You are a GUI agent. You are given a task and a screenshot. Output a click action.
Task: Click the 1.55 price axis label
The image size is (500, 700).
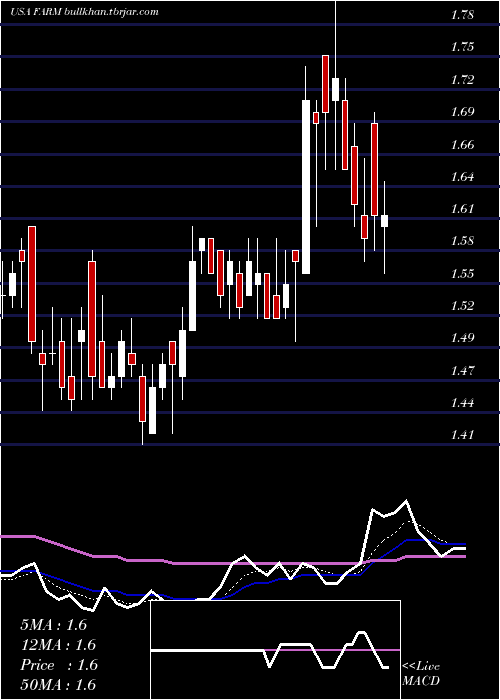pos(462,274)
